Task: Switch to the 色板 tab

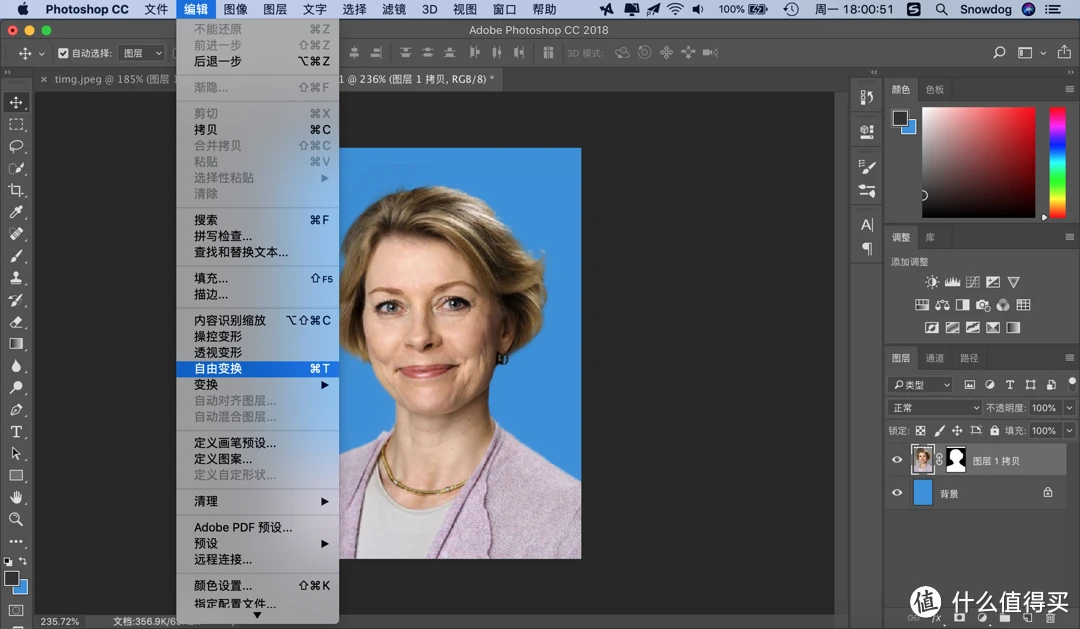Action: tap(935, 90)
